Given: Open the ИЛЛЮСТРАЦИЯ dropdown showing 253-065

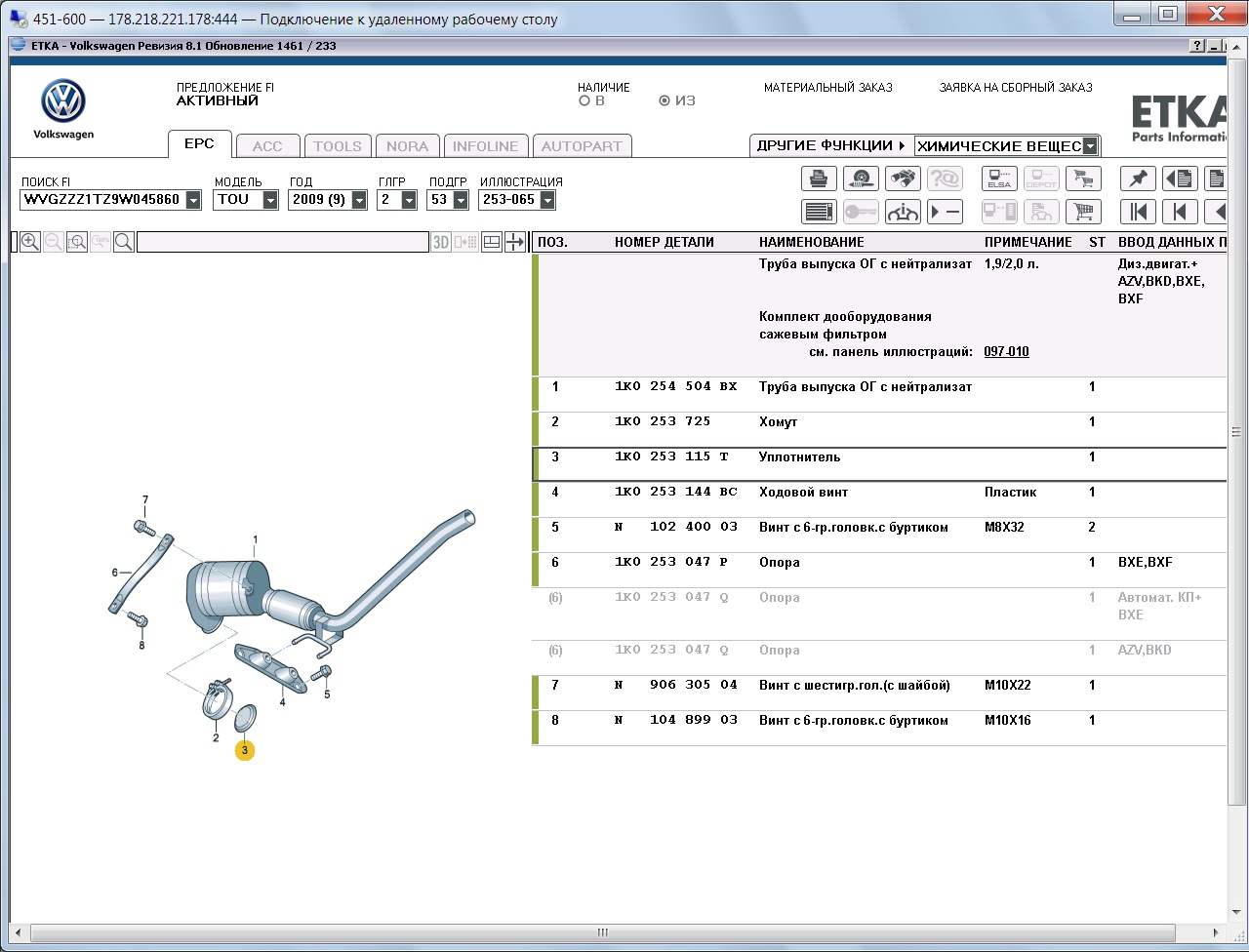Looking at the screenshot, I should tap(546, 200).
